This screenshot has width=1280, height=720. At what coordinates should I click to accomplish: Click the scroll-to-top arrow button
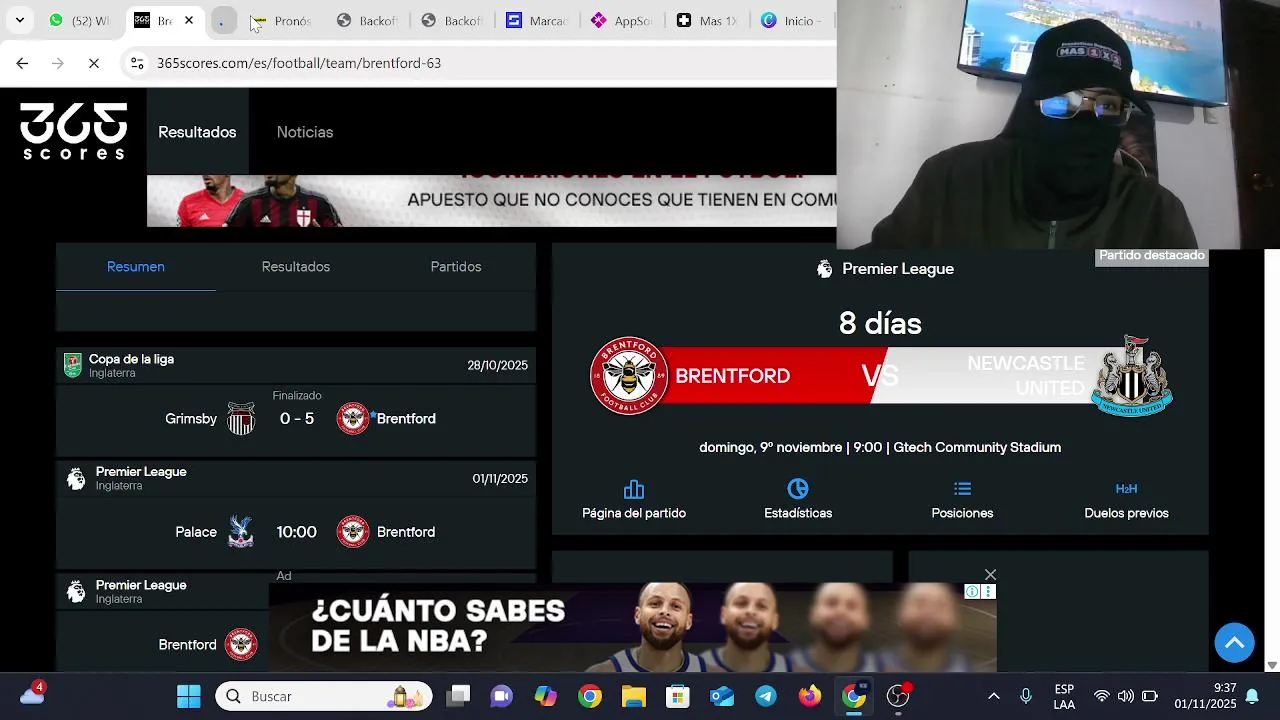[x=1234, y=642]
